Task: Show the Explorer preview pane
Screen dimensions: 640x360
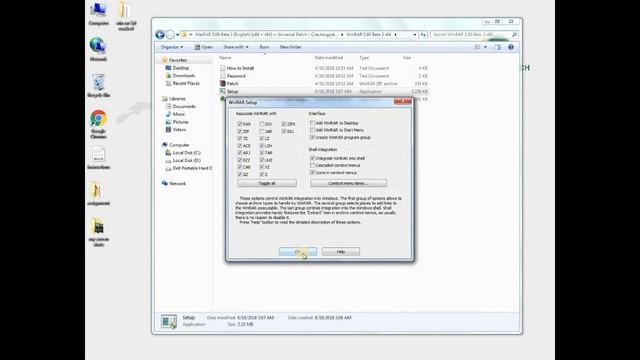Action: coord(498,47)
